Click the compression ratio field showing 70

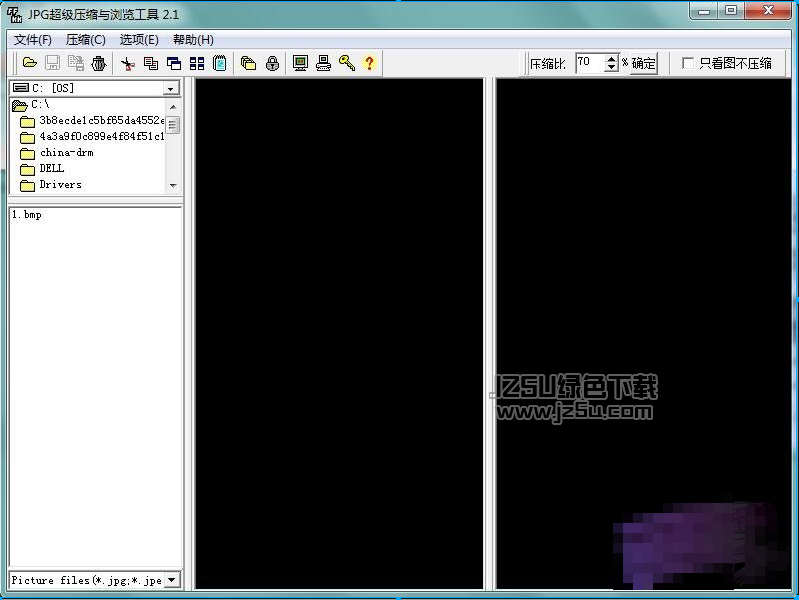[x=590, y=63]
